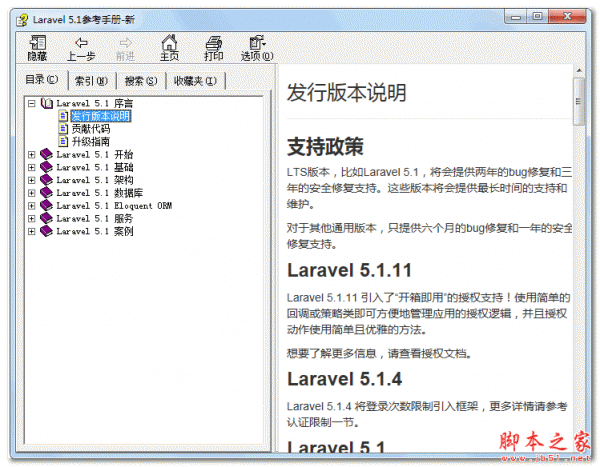
Task: Switch to the 目录(C) tab
Action: coord(42,79)
